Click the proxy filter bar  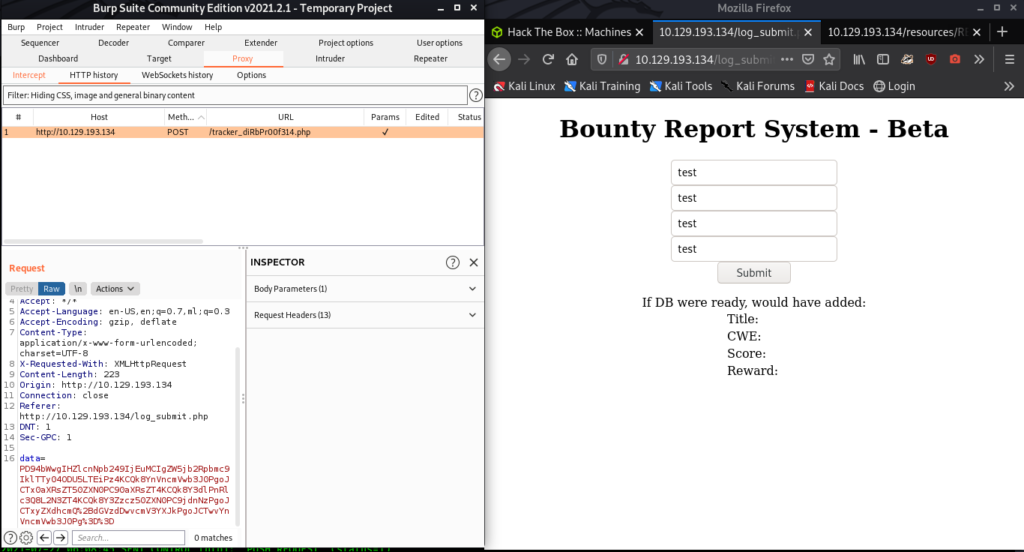pyautogui.click(x=235, y=95)
